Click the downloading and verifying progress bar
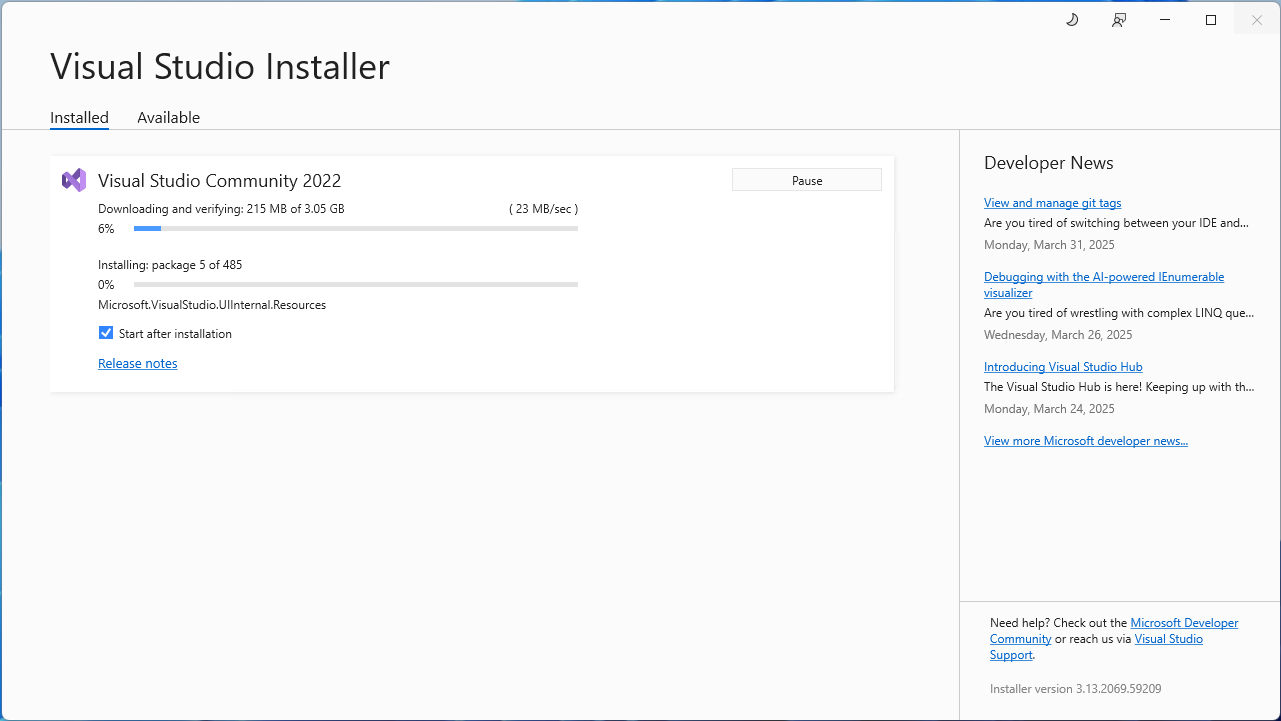Image resolution: width=1281 pixels, height=721 pixels. pyautogui.click(x=356, y=229)
